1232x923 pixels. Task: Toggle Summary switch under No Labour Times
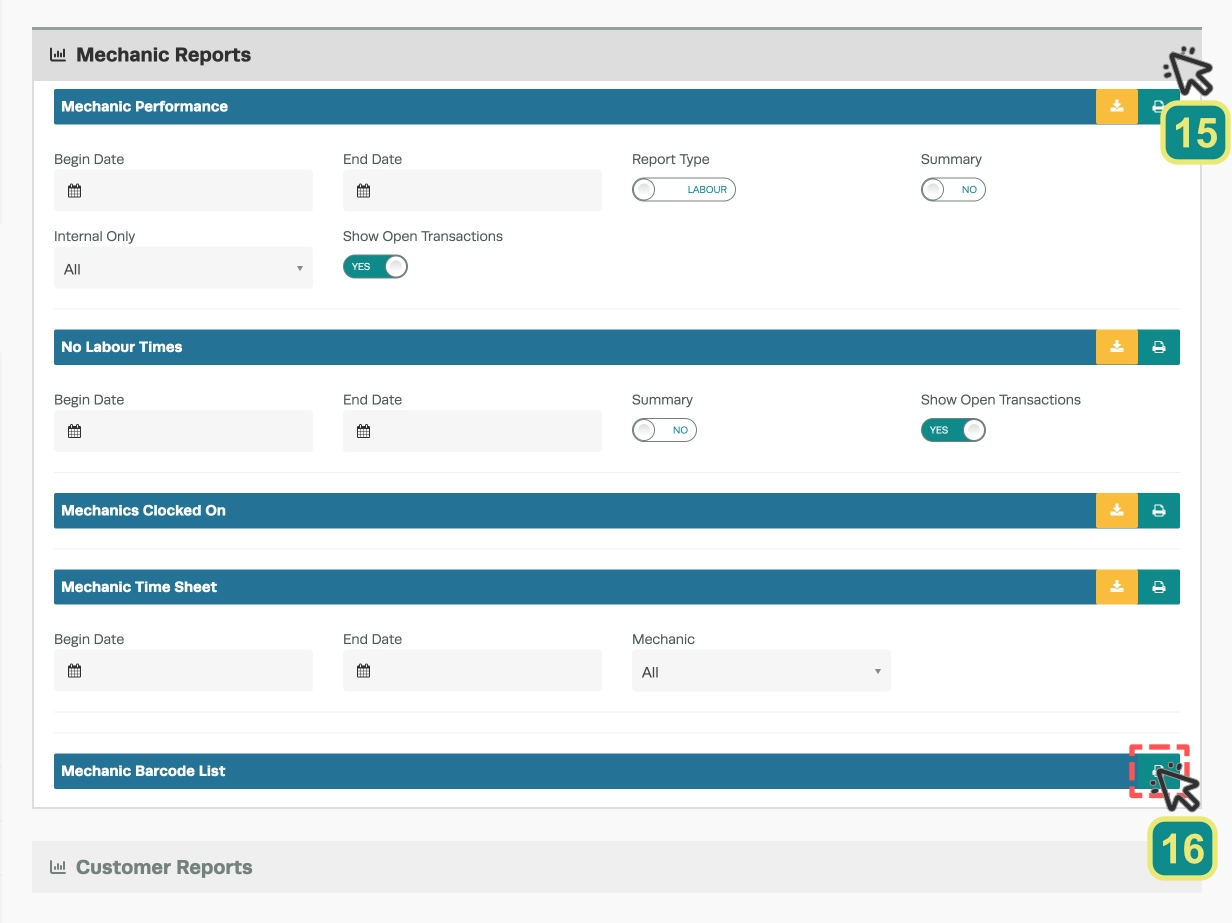click(664, 430)
